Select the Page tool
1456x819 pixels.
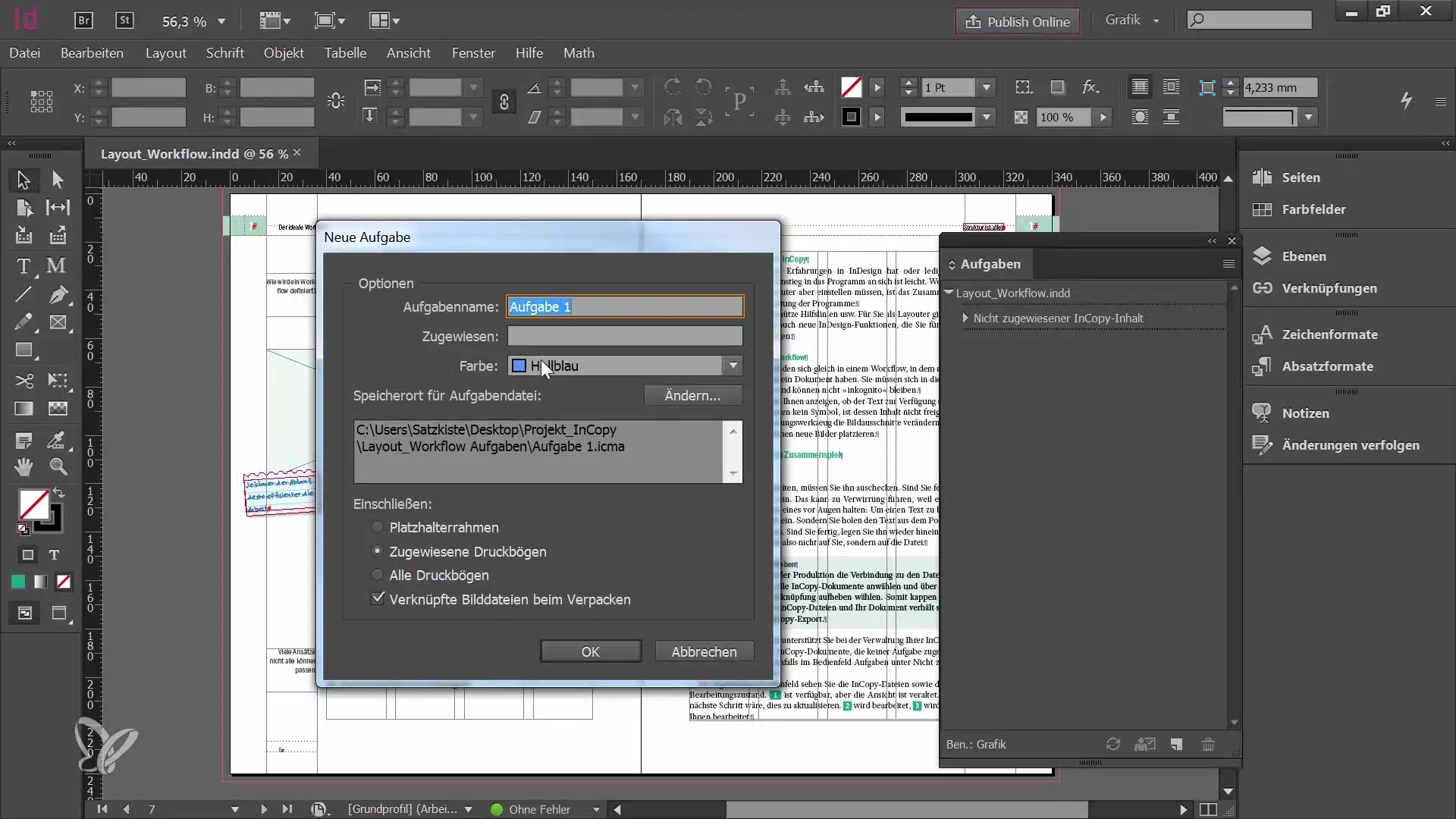click(x=24, y=208)
